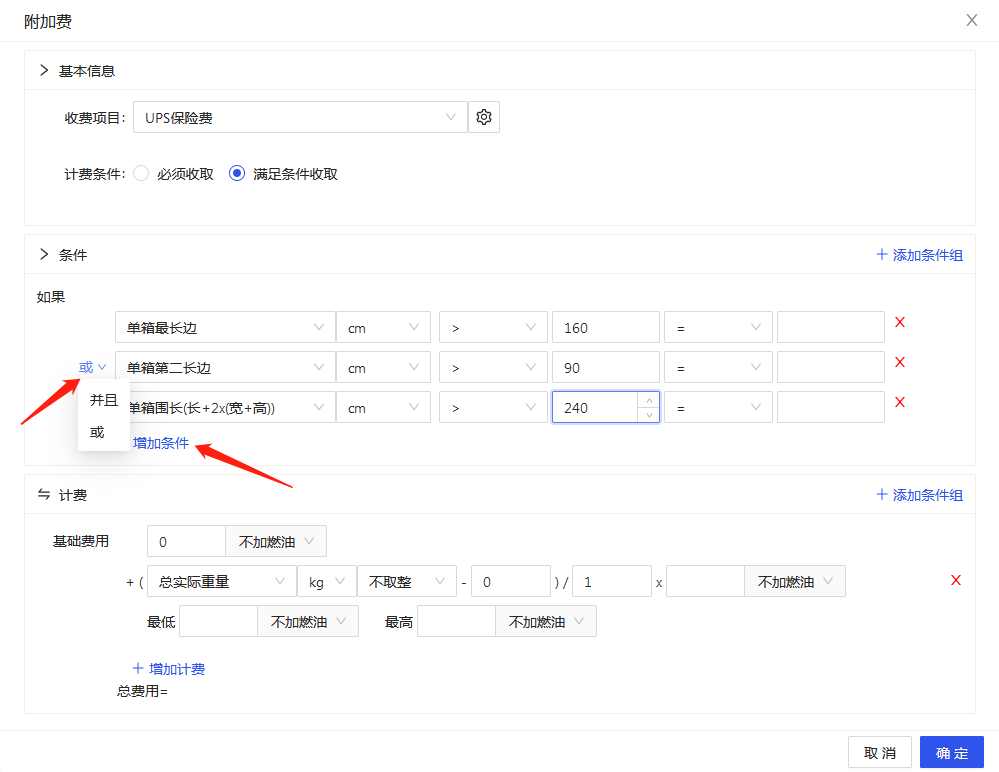The width and height of the screenshot is (999, 772).
Task: Choose 并且 from the logic menu
Action: tap(104, 400)
